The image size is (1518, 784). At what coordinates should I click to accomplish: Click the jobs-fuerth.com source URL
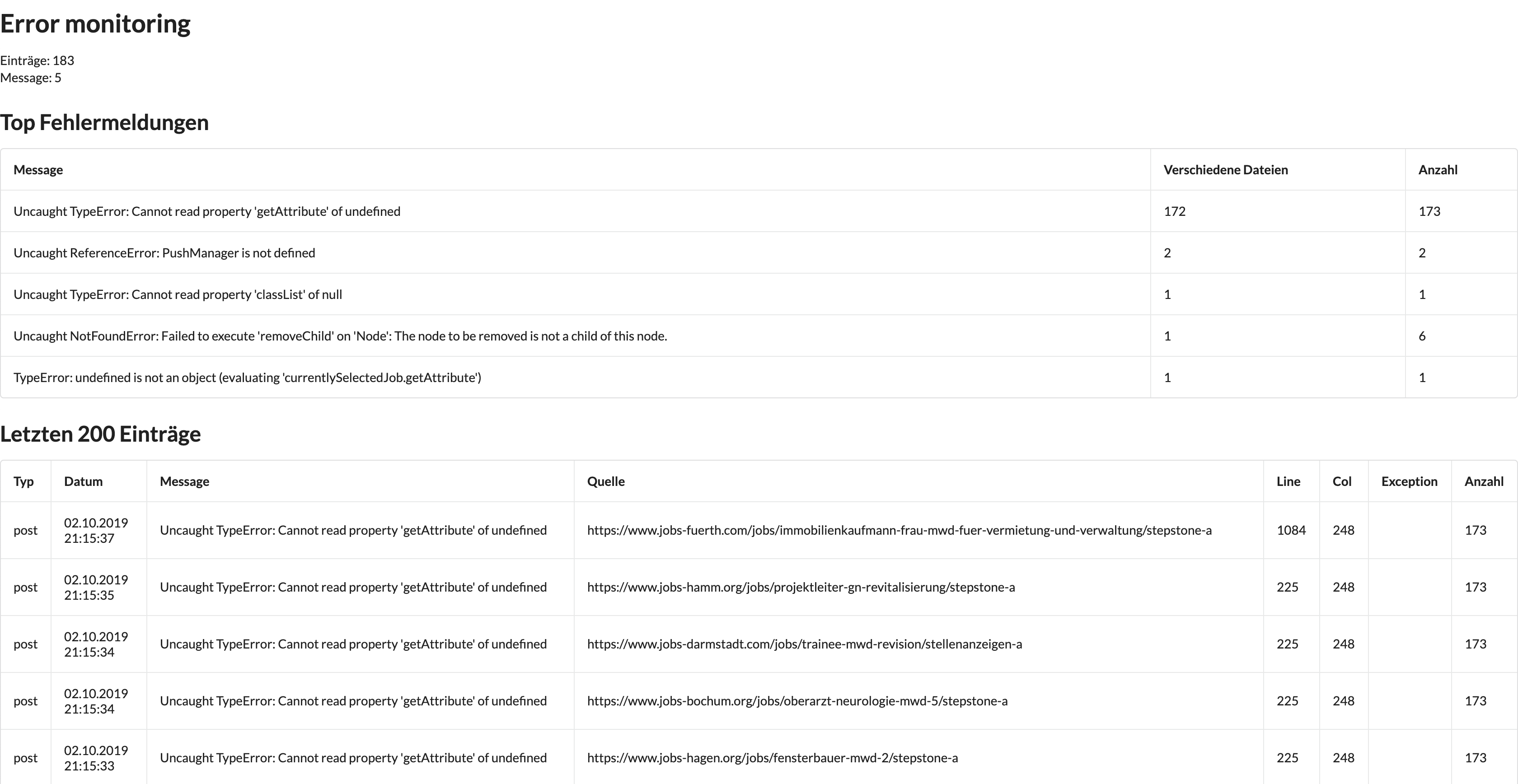pos(899,530)
